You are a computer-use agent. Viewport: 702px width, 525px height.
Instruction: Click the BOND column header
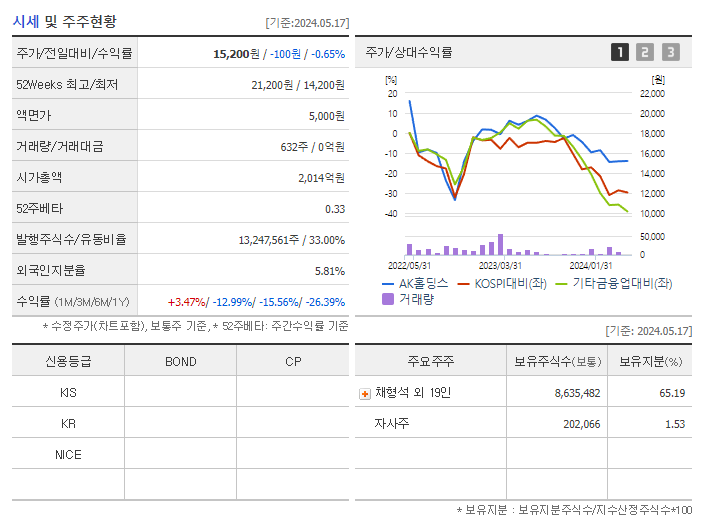[181, 362]
